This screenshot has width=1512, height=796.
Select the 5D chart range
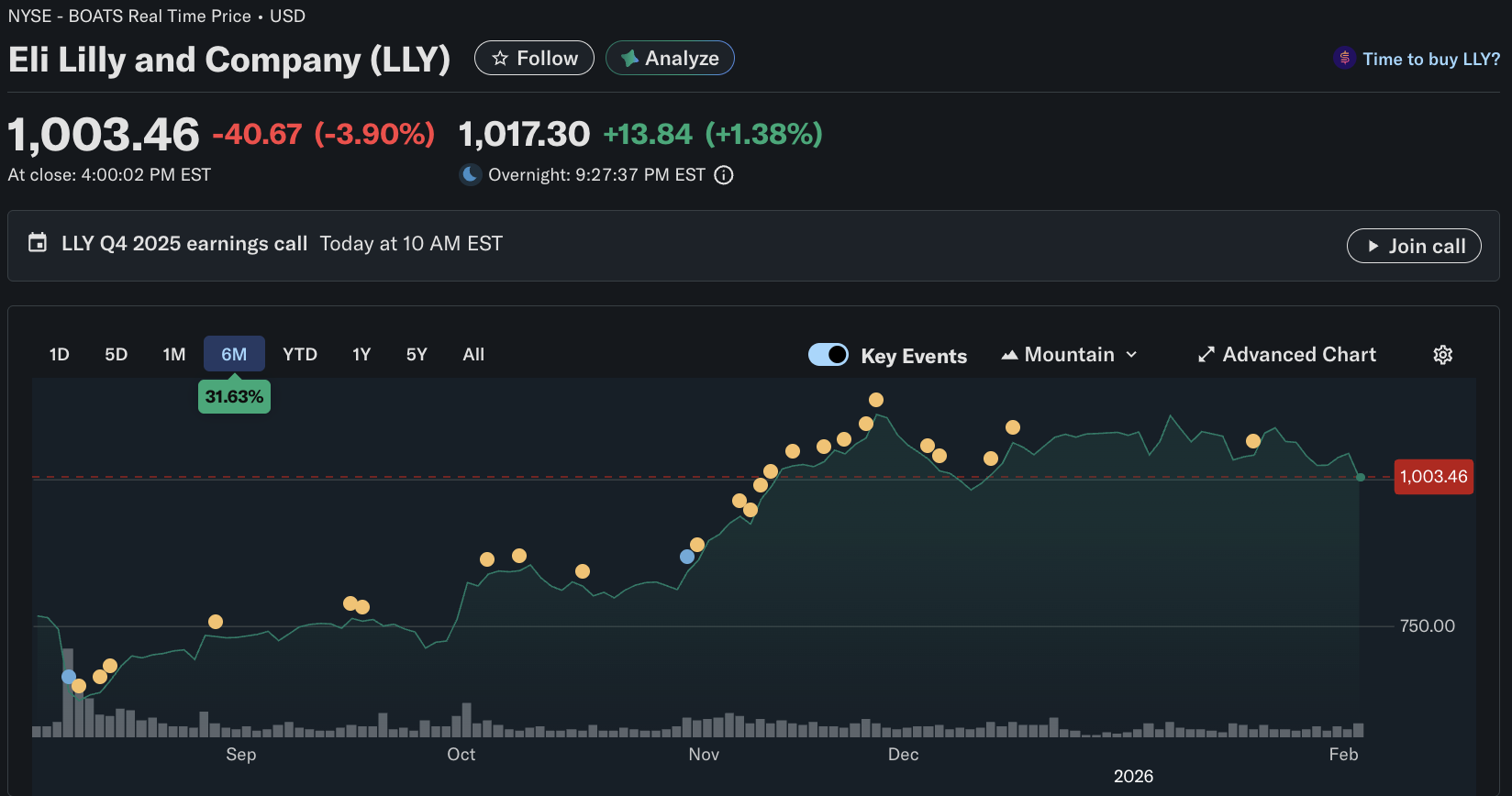116,354
